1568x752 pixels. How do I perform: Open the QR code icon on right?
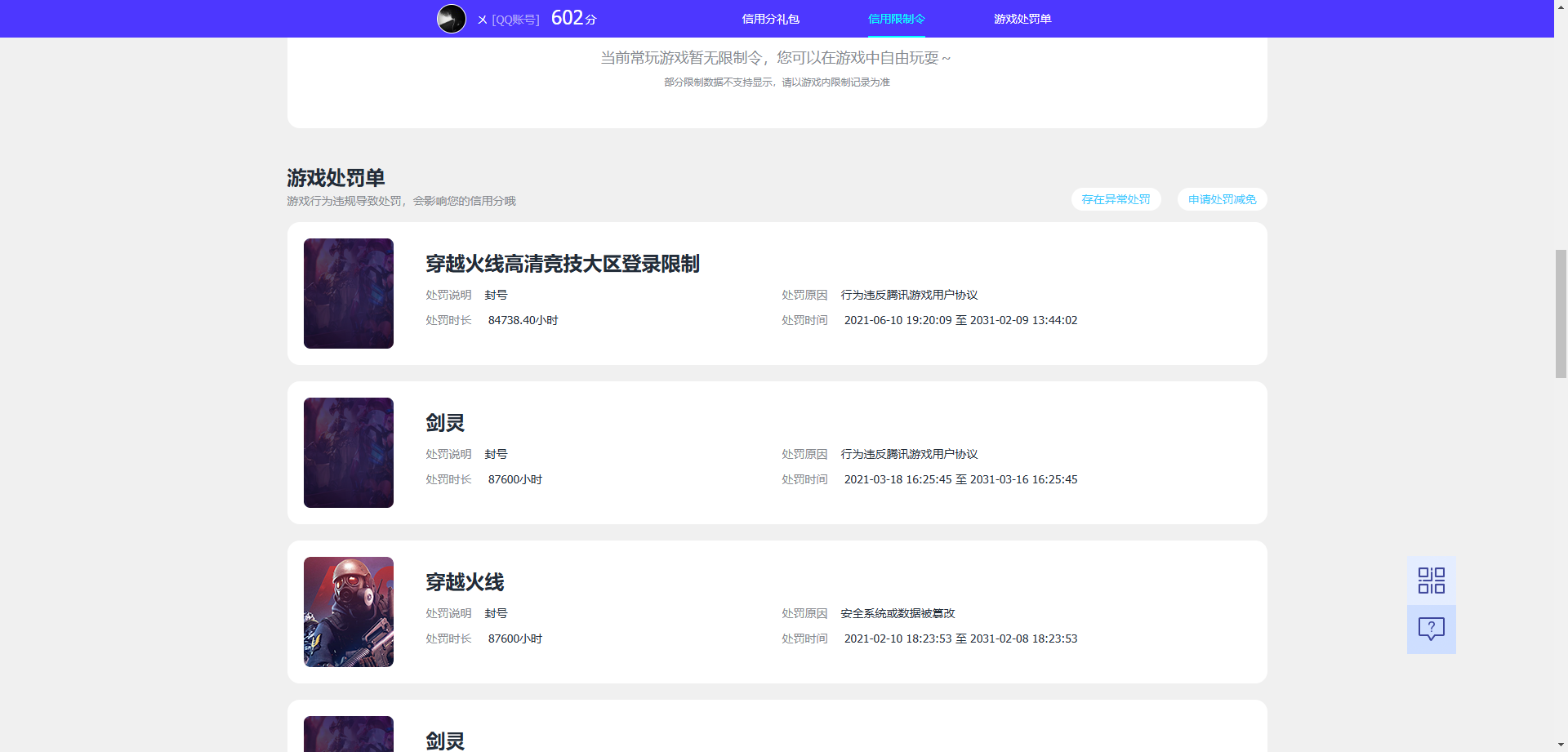[x=1431, y=581]
